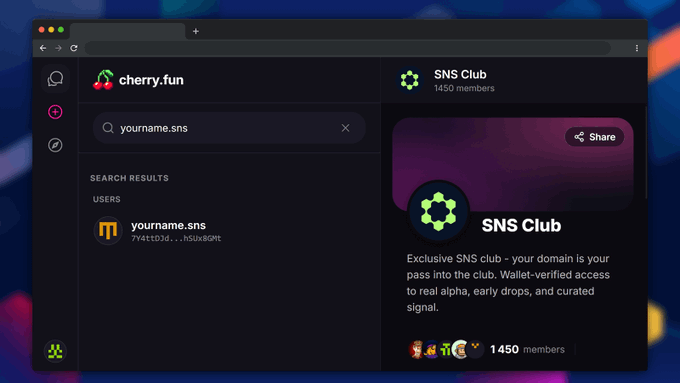Click the cherry.fun brand name
The width and height of the screenshot is (680, 383).
[x=151, y=80]
